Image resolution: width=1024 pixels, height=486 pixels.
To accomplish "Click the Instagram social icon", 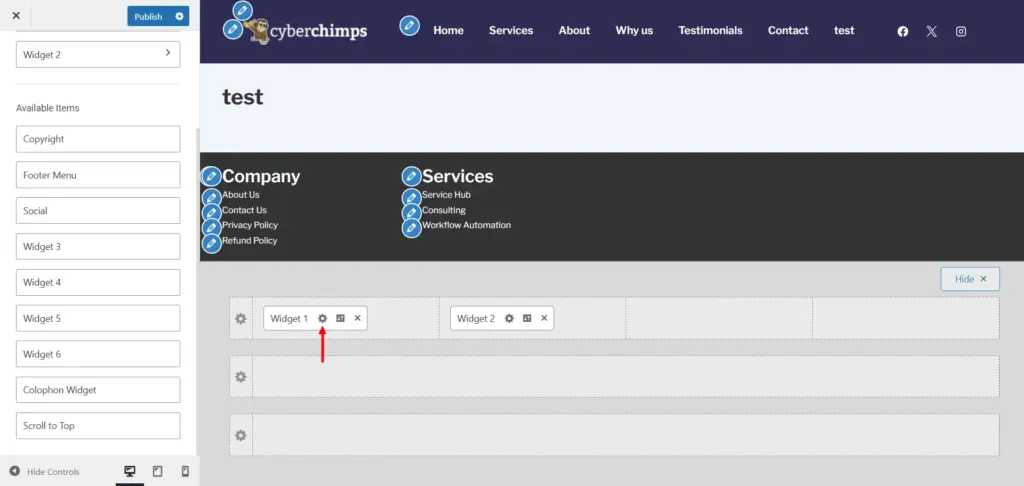I will click(961, 31).
